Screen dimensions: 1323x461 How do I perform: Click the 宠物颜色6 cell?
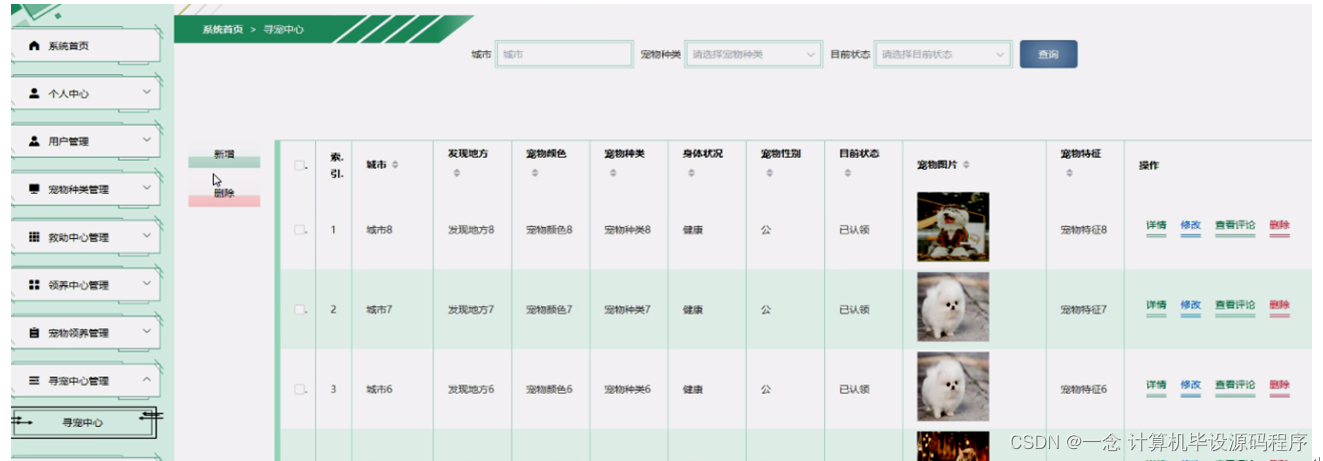(x=549, y=389)
